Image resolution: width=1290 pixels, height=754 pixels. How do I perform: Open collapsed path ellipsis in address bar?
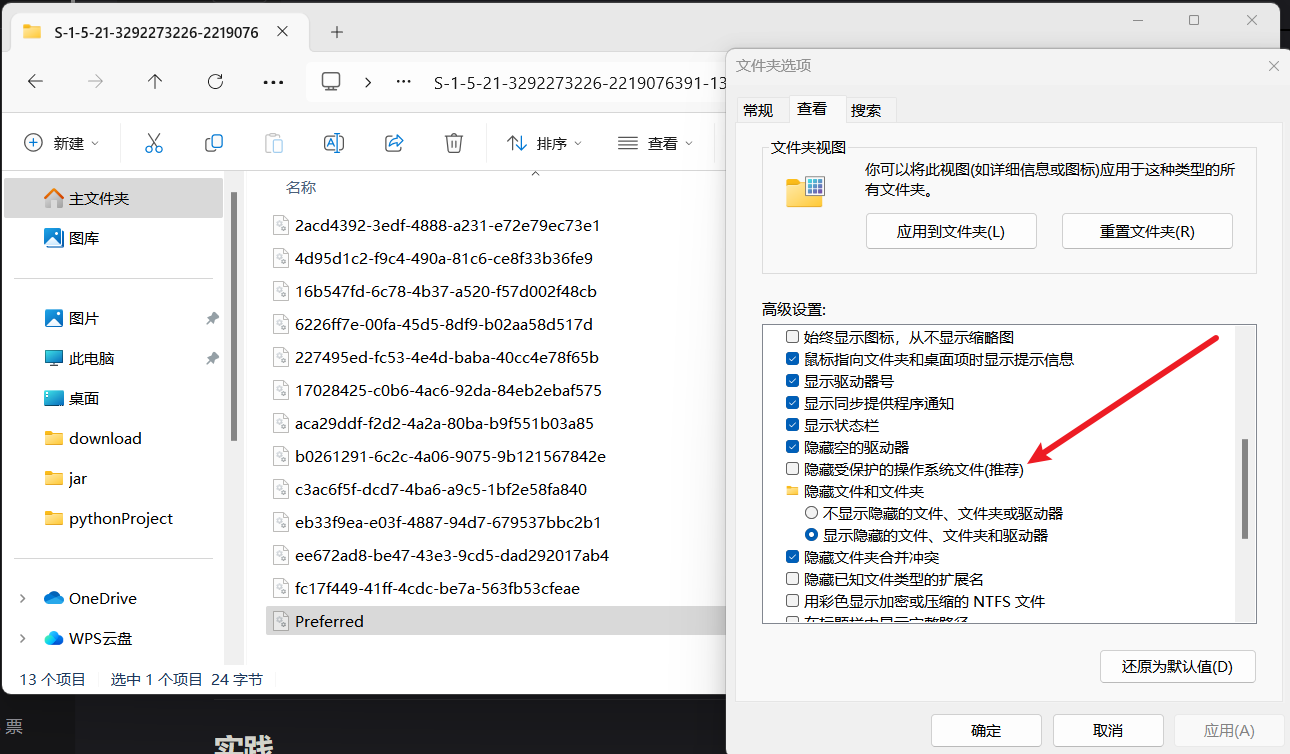coord(404,82)
